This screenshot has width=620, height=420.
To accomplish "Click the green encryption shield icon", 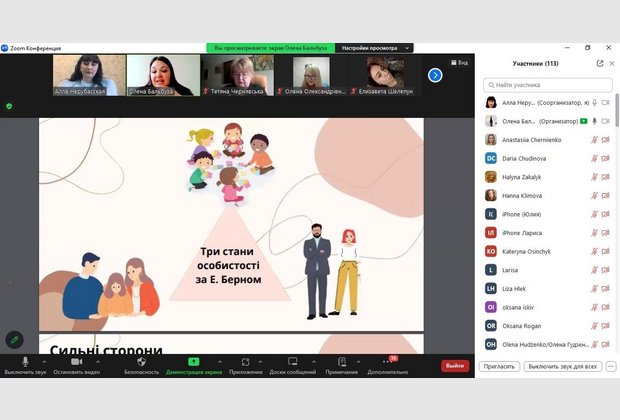I will point(9,105).
